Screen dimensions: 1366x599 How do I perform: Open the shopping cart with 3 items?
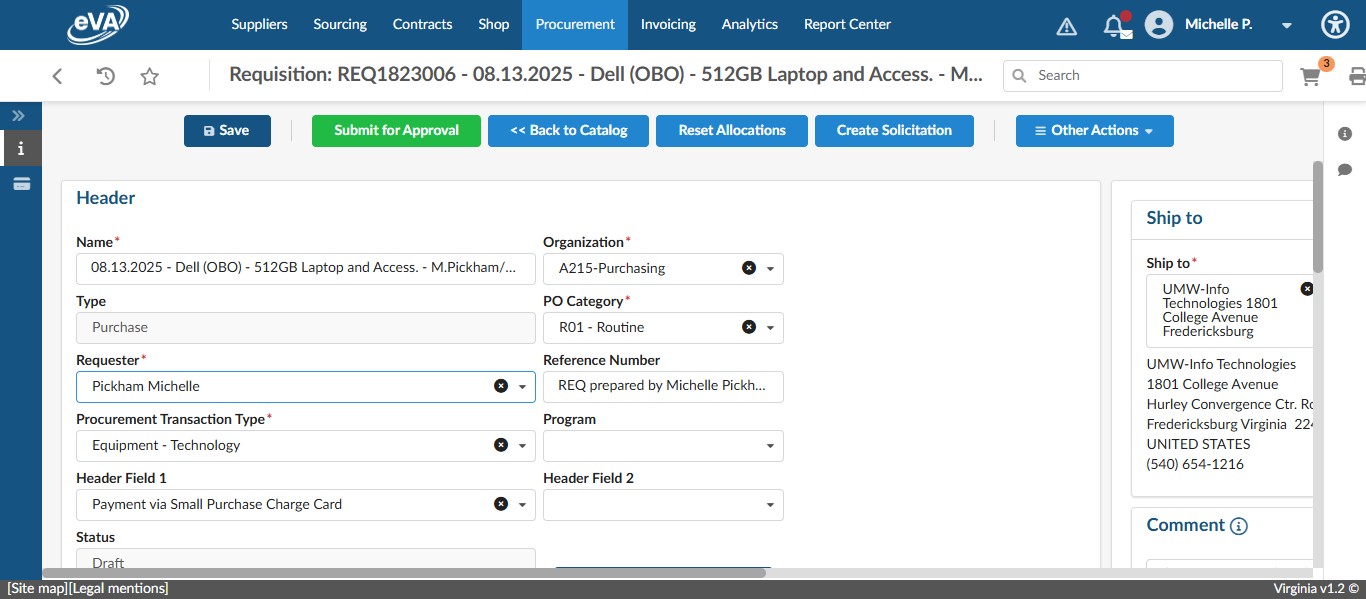coord(1310,77)
